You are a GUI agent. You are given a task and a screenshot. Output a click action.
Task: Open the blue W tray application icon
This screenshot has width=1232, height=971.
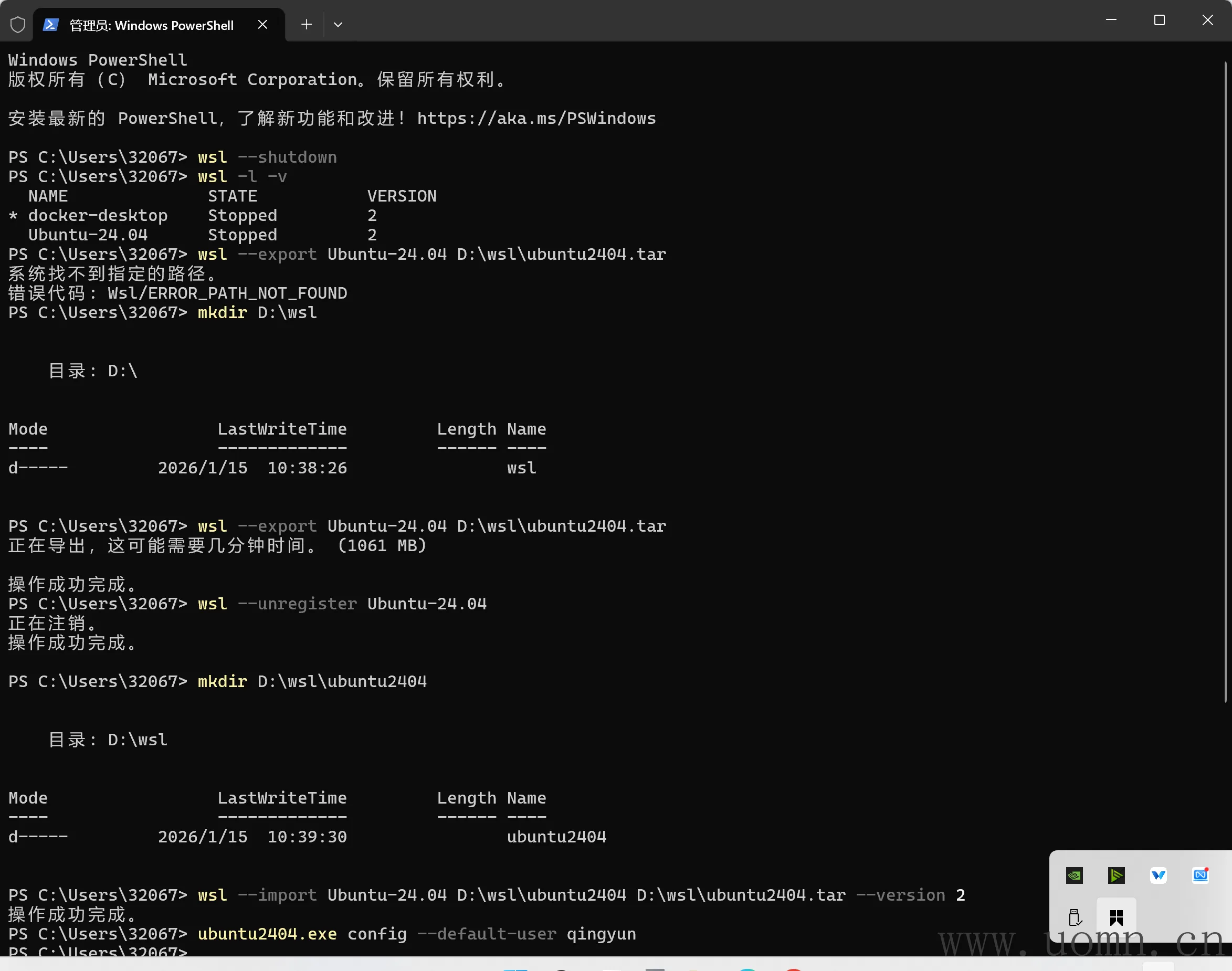[1158, 875]
